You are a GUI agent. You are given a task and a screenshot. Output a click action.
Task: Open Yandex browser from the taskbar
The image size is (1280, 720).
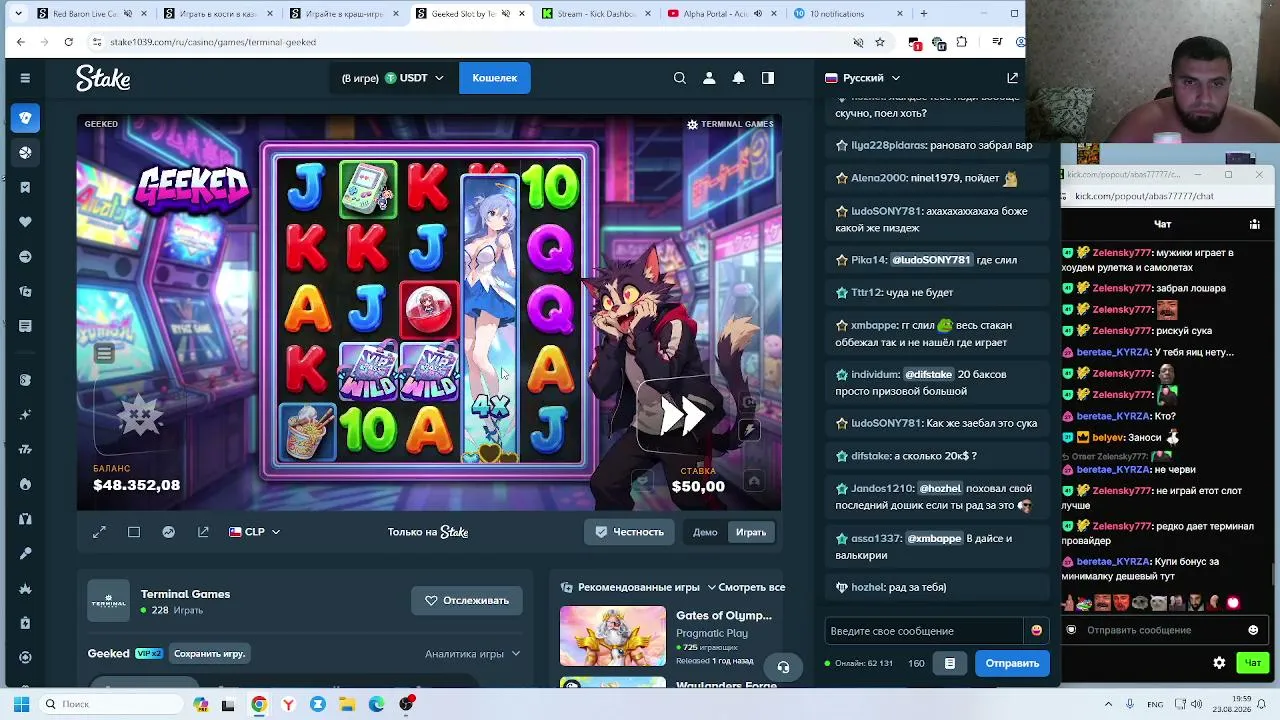click(288, 704)
